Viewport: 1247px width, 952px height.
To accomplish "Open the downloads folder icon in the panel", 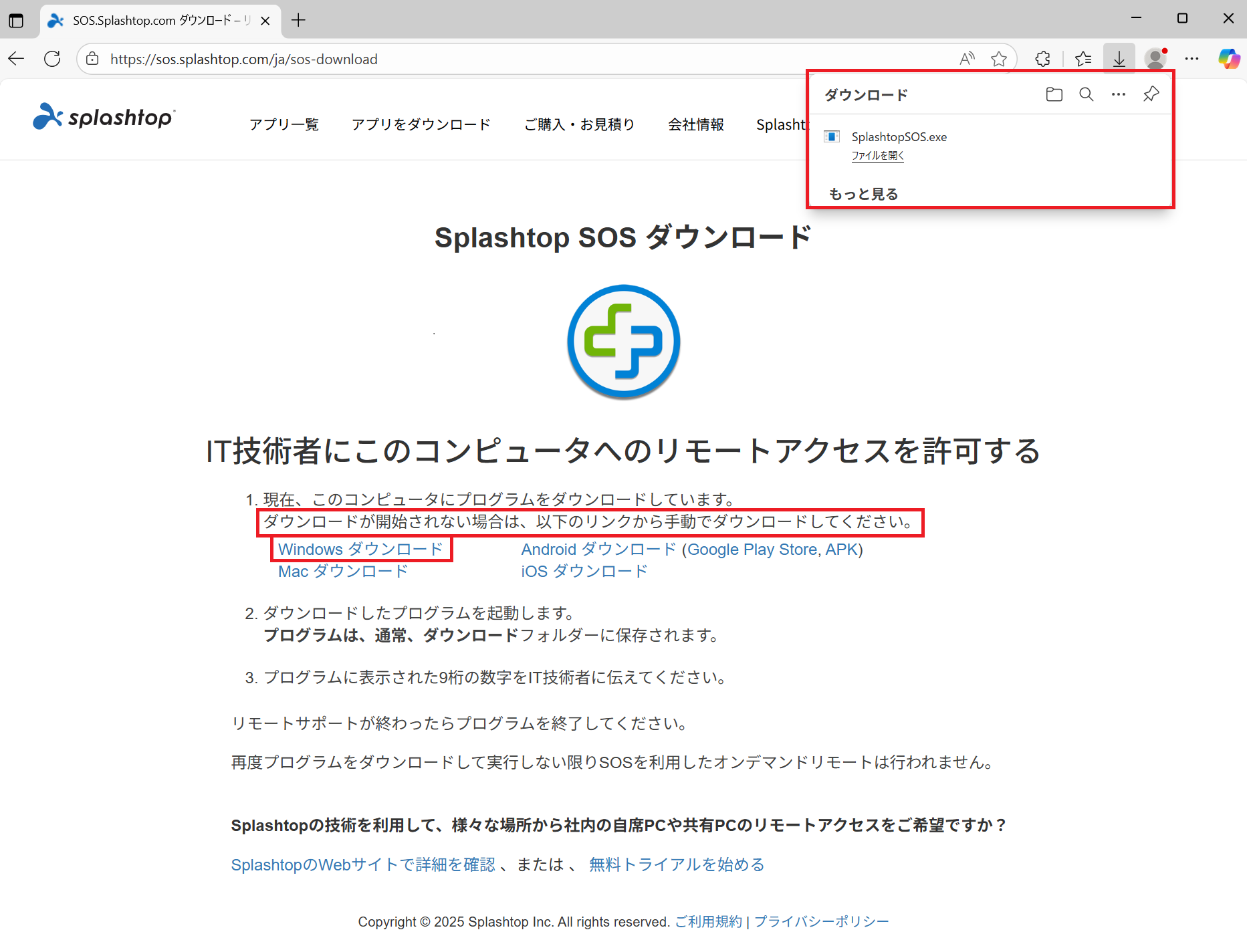I will [x=1054, y=94].
